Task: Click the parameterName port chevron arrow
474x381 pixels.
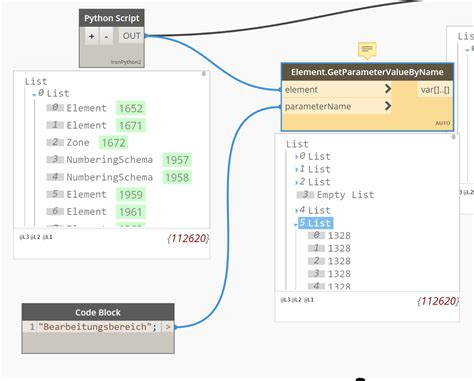Action: pyautogui.click(x=388, y=106)
